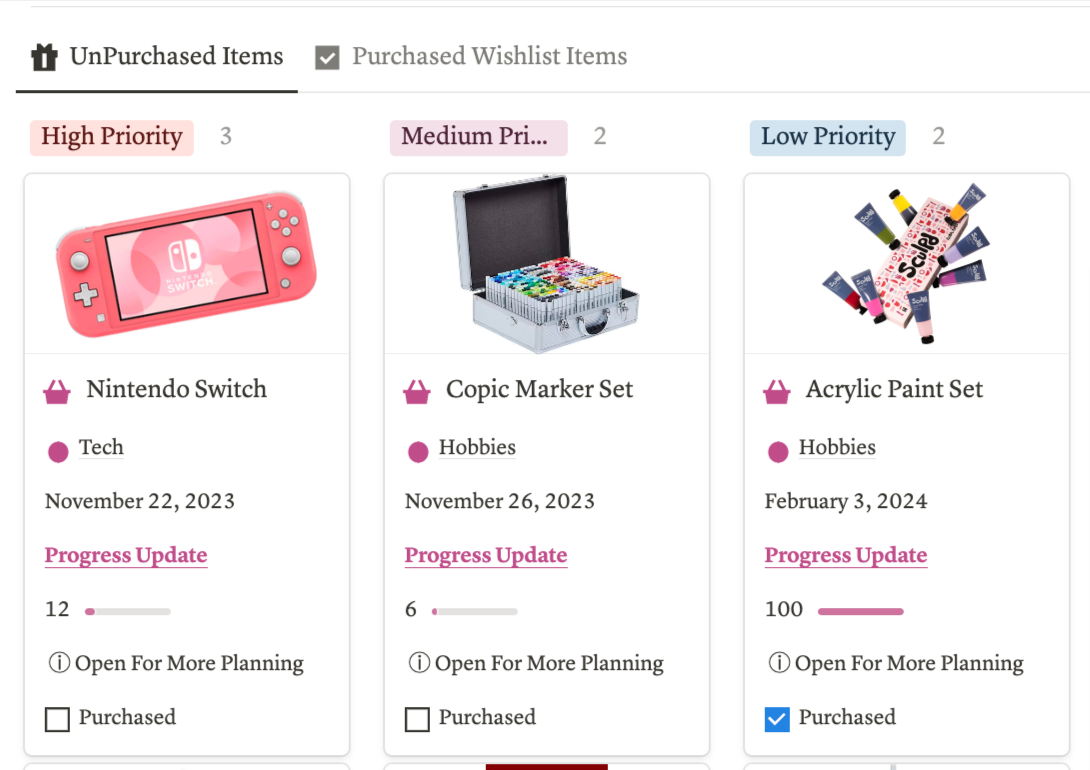
Task: Open the High Priority group label
Action: (112, 137)
